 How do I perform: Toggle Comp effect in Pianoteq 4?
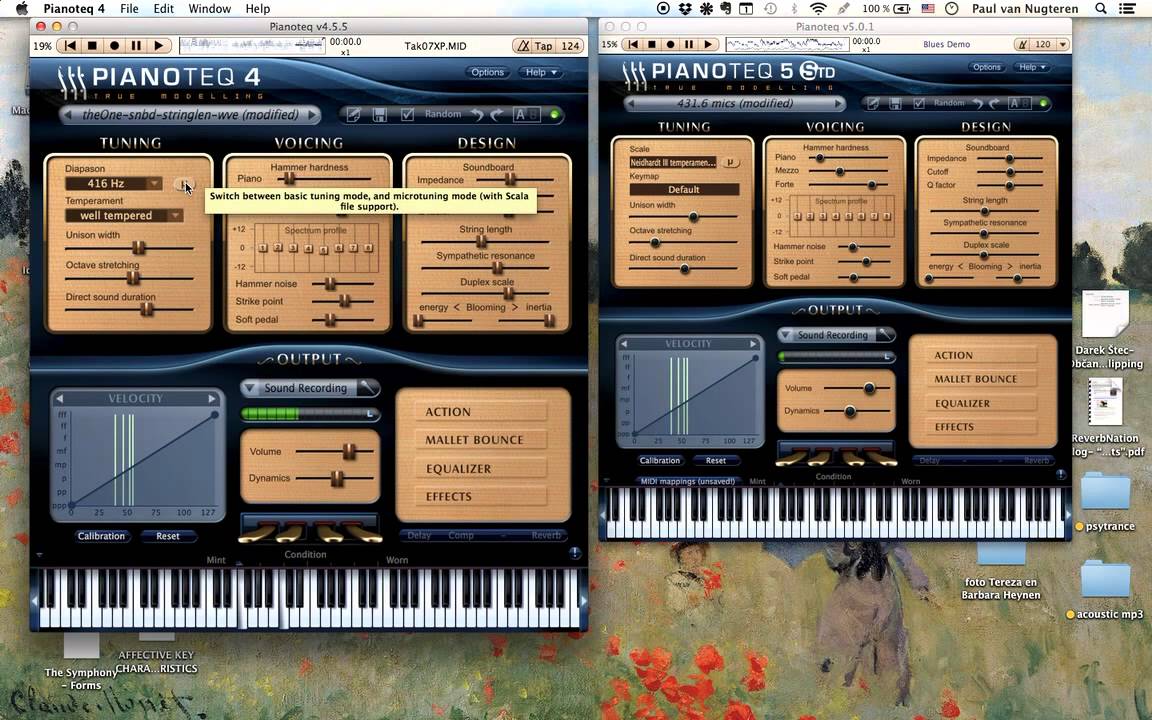[461, 536]
